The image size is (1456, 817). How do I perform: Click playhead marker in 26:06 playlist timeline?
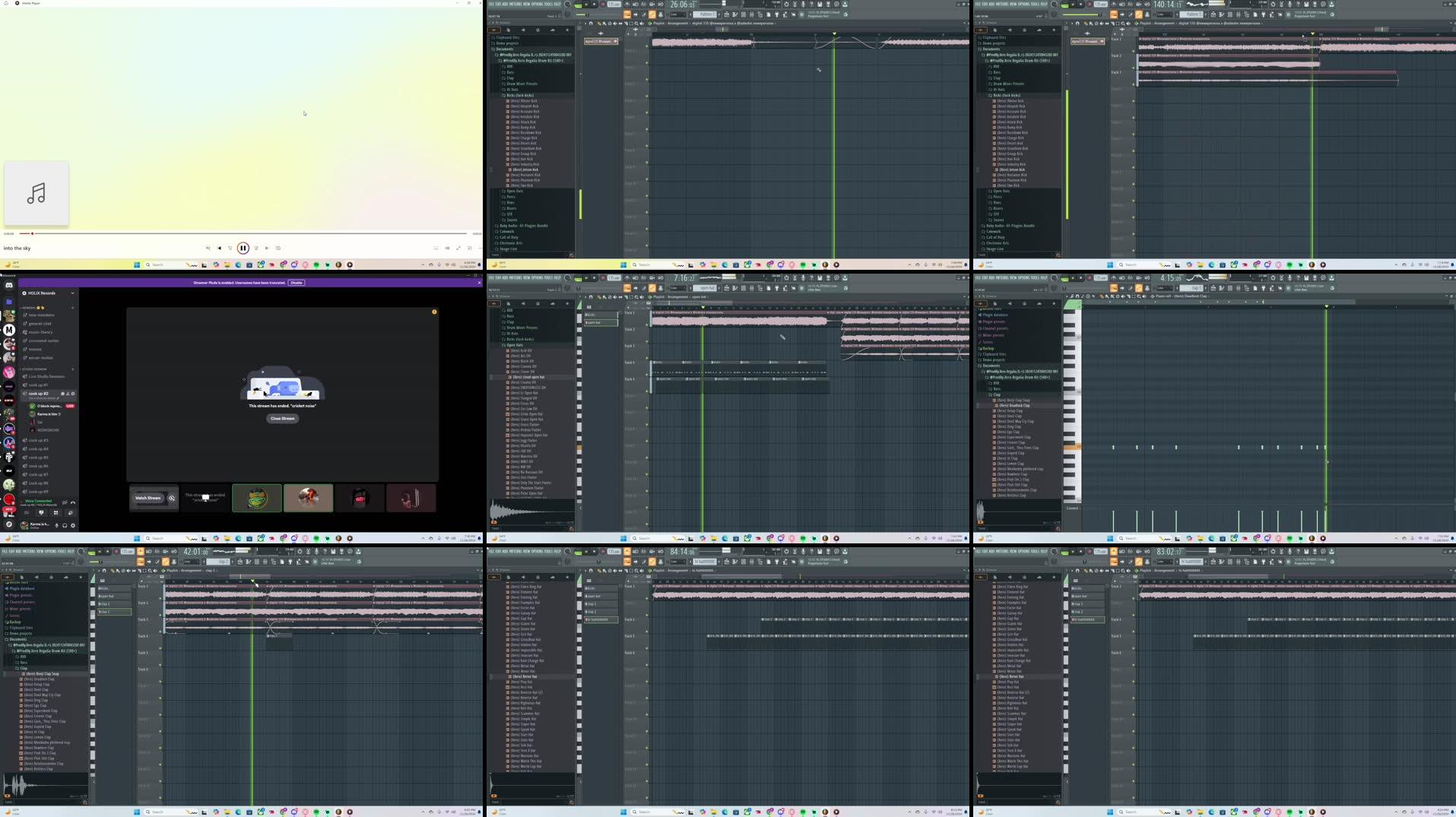(834, 34)
